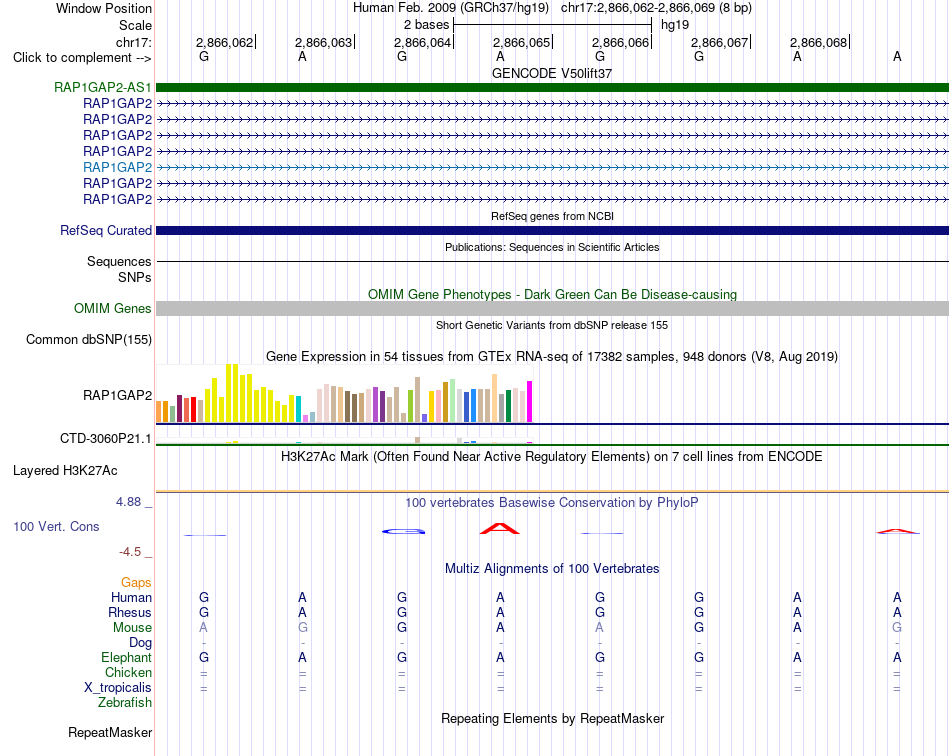Click the Layered H3K27Ac track label

65,471
